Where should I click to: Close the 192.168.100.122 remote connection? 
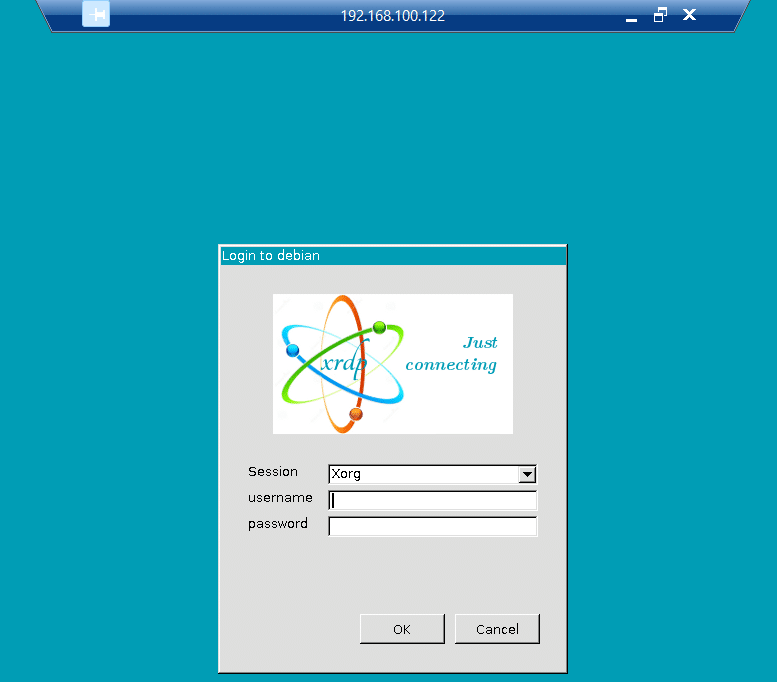tap(689, 15)
